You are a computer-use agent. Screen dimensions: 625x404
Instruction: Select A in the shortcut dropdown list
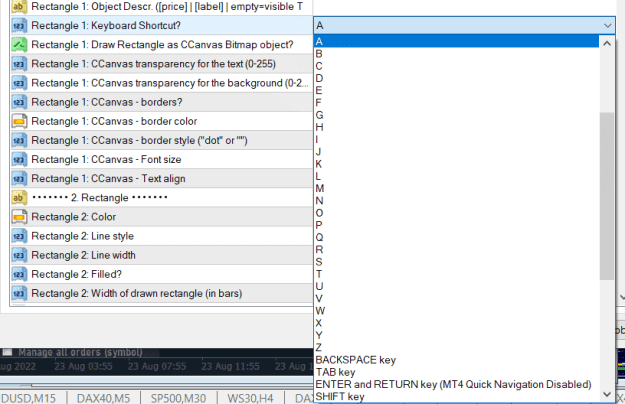[x=456, y=41]
